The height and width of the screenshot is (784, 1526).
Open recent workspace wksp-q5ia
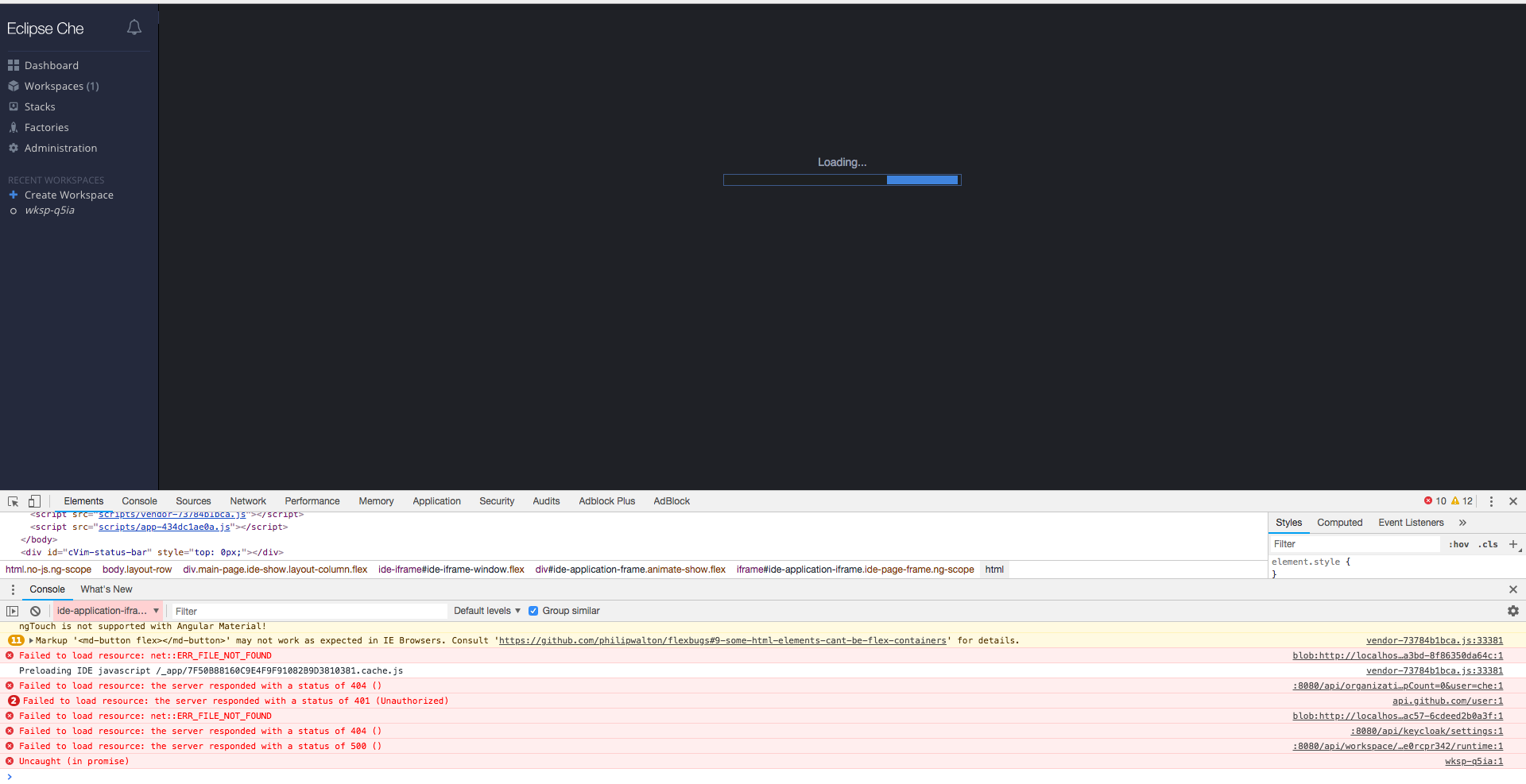click(49, 210)
